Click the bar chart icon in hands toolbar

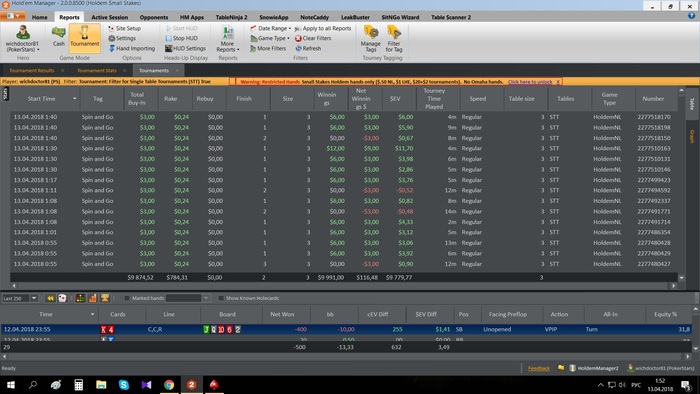coord(92,298)
